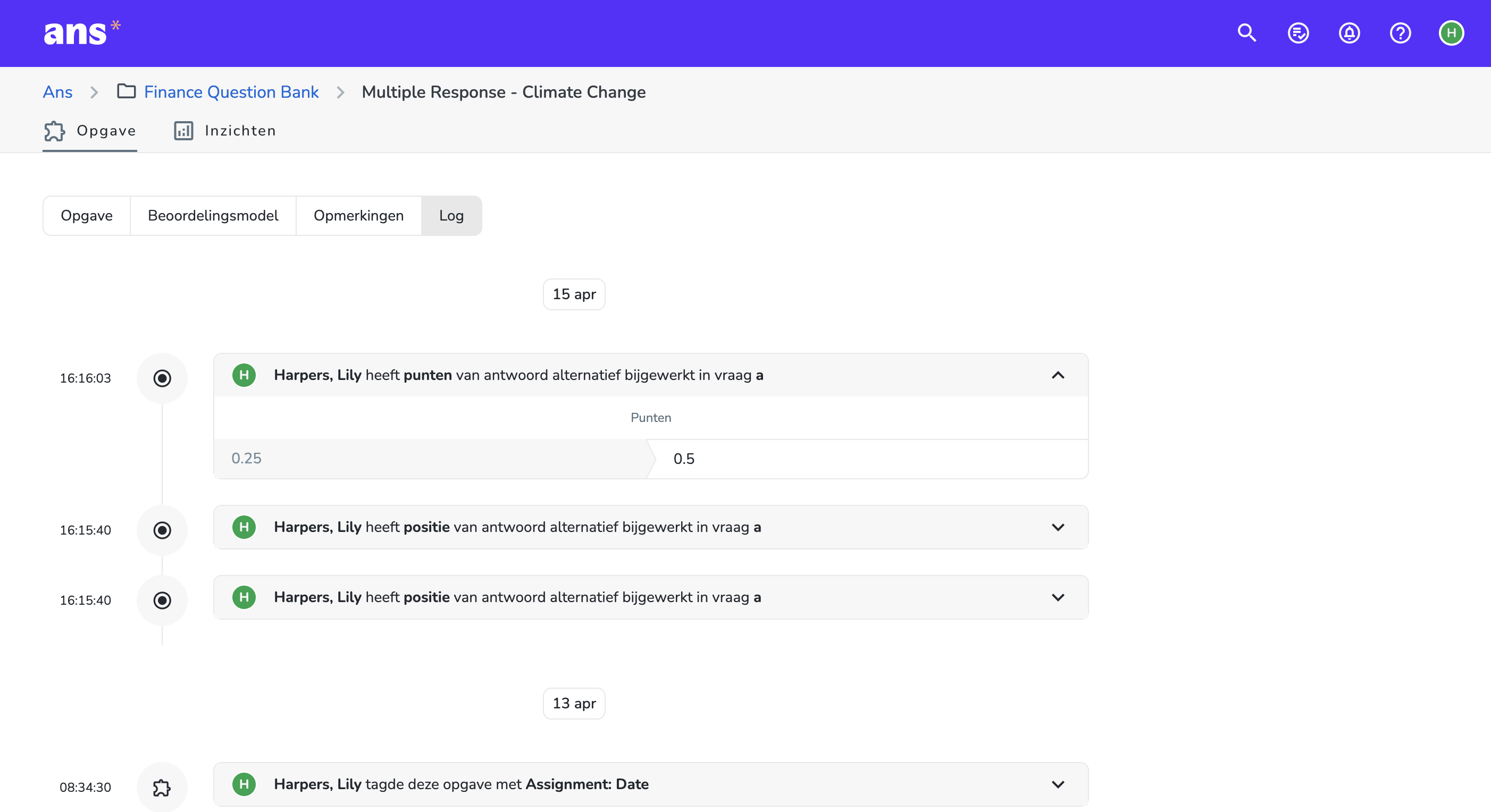Expand the Assignment: Date tag log entry

[1058, 785]
